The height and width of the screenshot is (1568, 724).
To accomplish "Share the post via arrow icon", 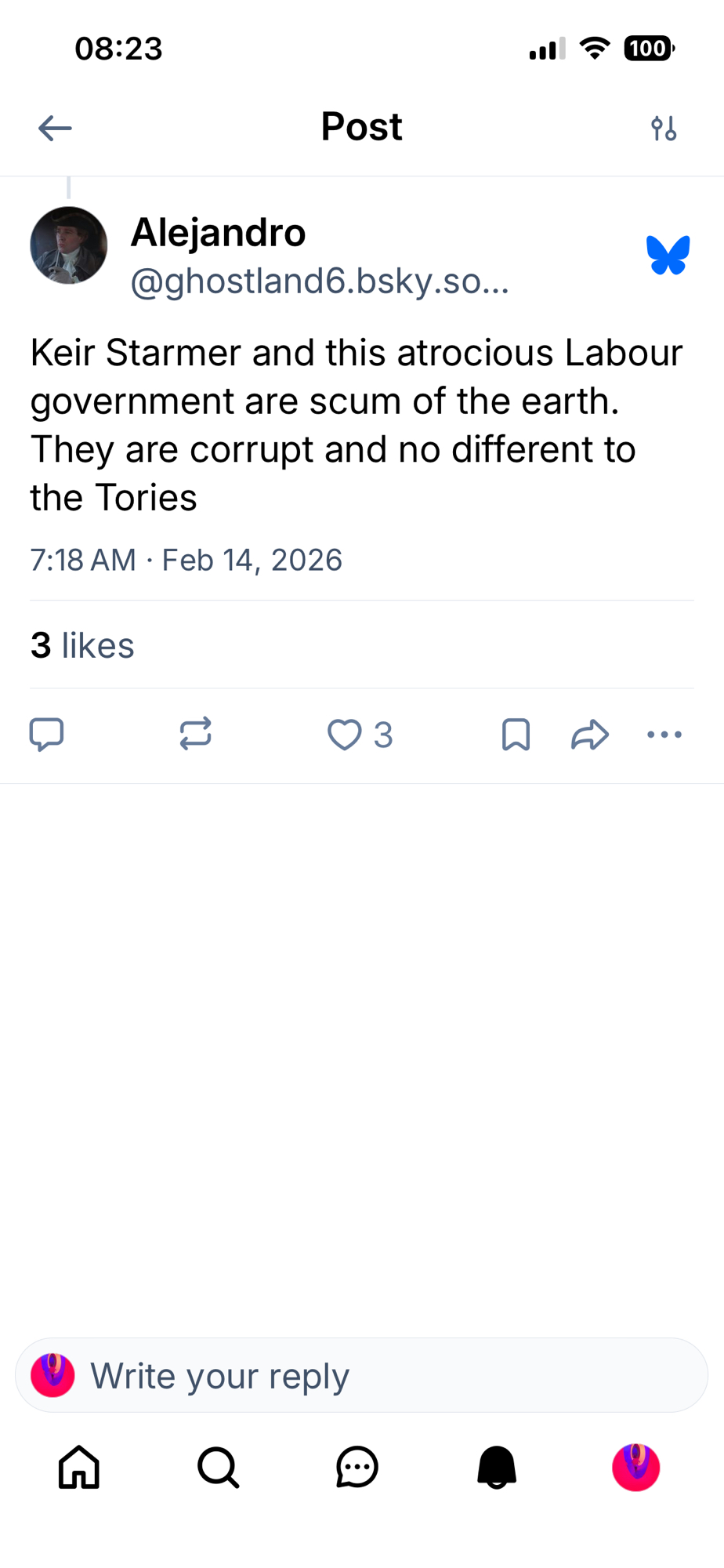I will click(x=590, y=735).
